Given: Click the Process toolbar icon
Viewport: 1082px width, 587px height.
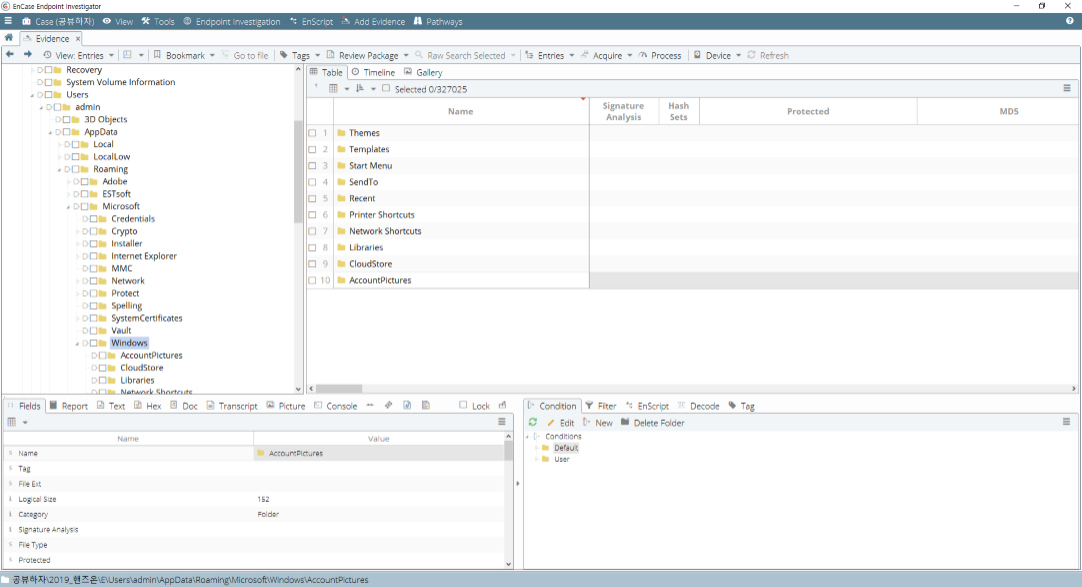Looking at the screenshot, I should 642,55.
